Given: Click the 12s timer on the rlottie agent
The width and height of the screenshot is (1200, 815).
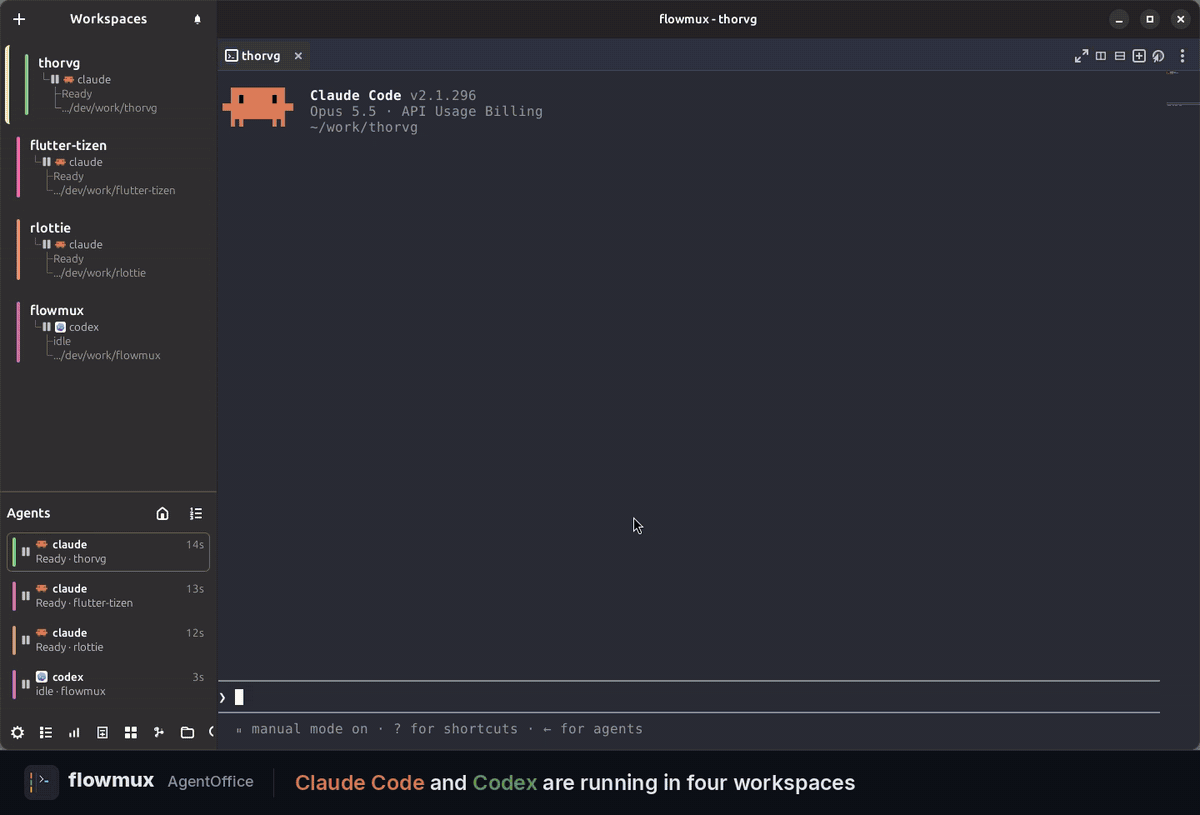Looking at the screenshot, I should pos(195,633).
